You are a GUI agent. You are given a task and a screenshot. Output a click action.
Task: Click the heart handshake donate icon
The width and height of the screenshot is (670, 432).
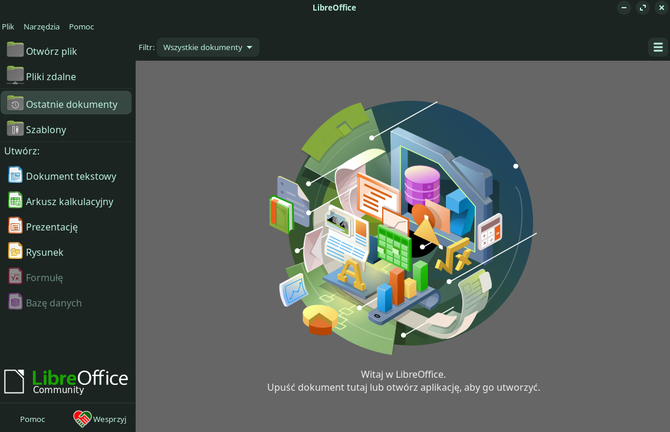pos(82,419)
